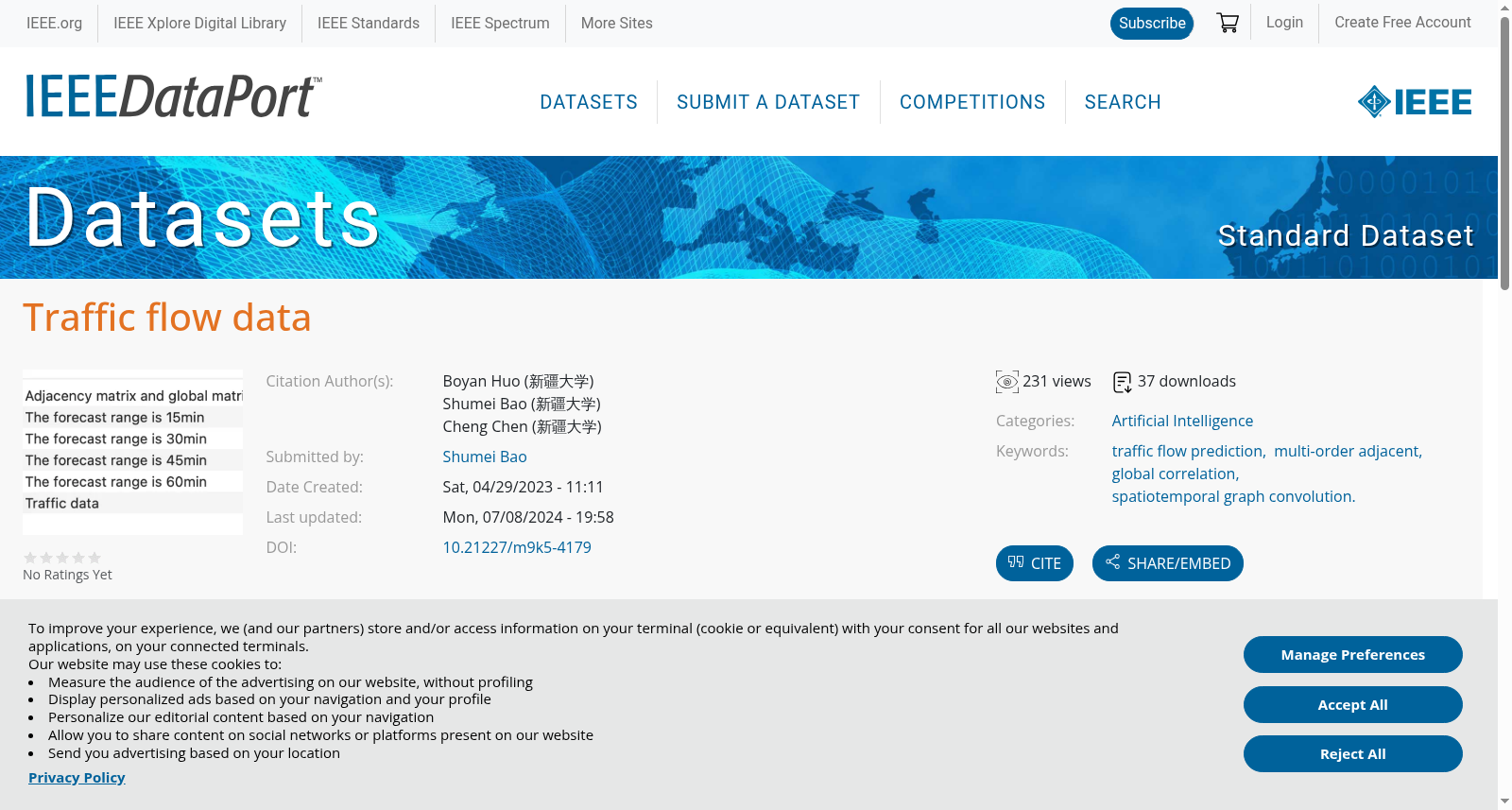This screenshot has height=810, width=1512.
Task: Click the Standard Dataset banner label
Action: point(1346,235)
